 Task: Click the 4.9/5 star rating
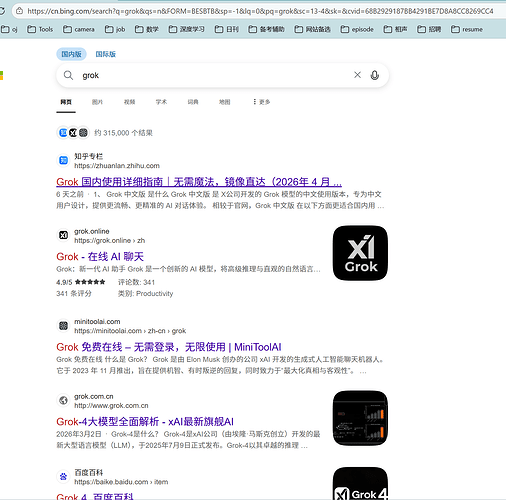point(81,282)
